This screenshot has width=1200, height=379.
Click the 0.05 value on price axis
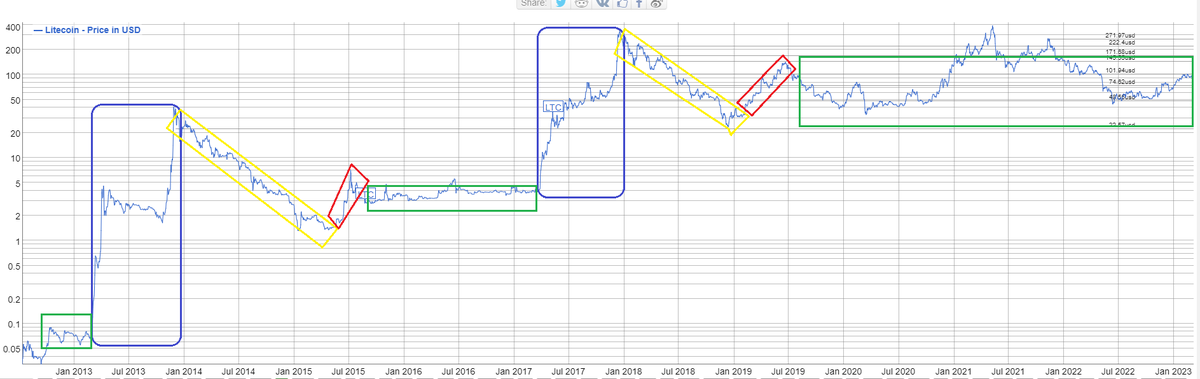(11, 350)
